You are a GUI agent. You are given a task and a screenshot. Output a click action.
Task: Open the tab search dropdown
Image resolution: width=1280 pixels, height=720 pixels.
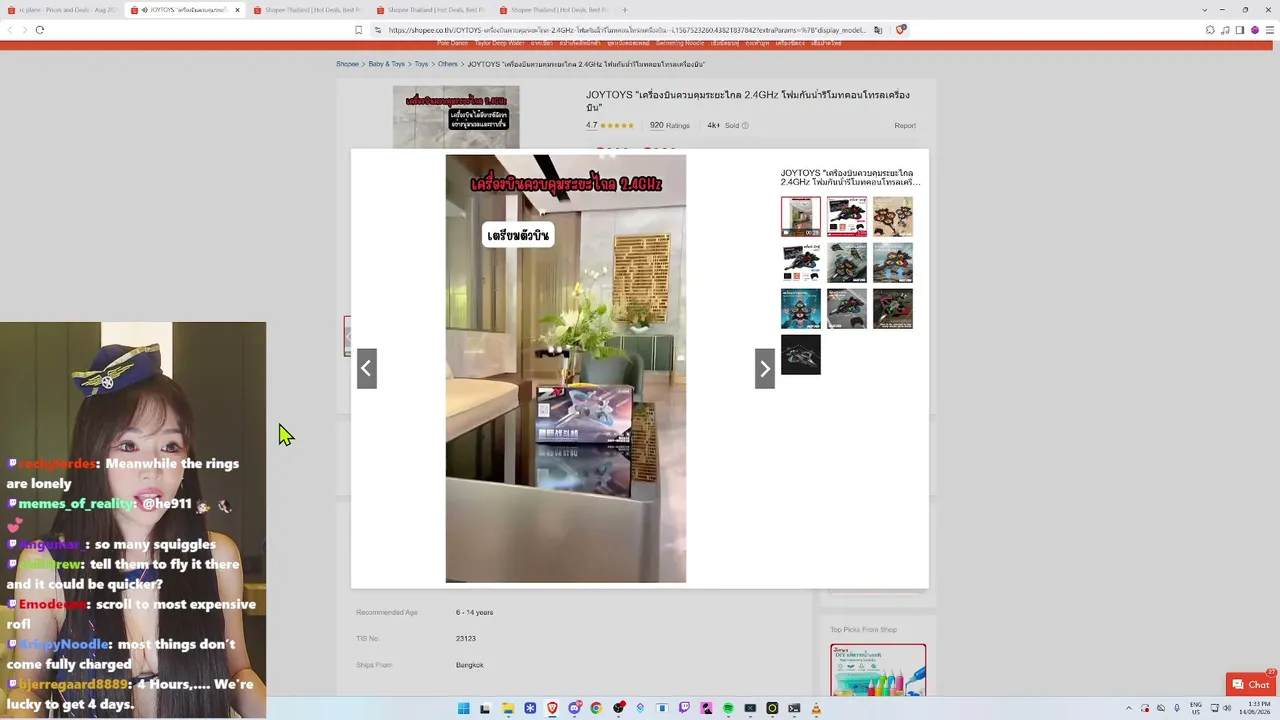click(x=1205, y=10)
